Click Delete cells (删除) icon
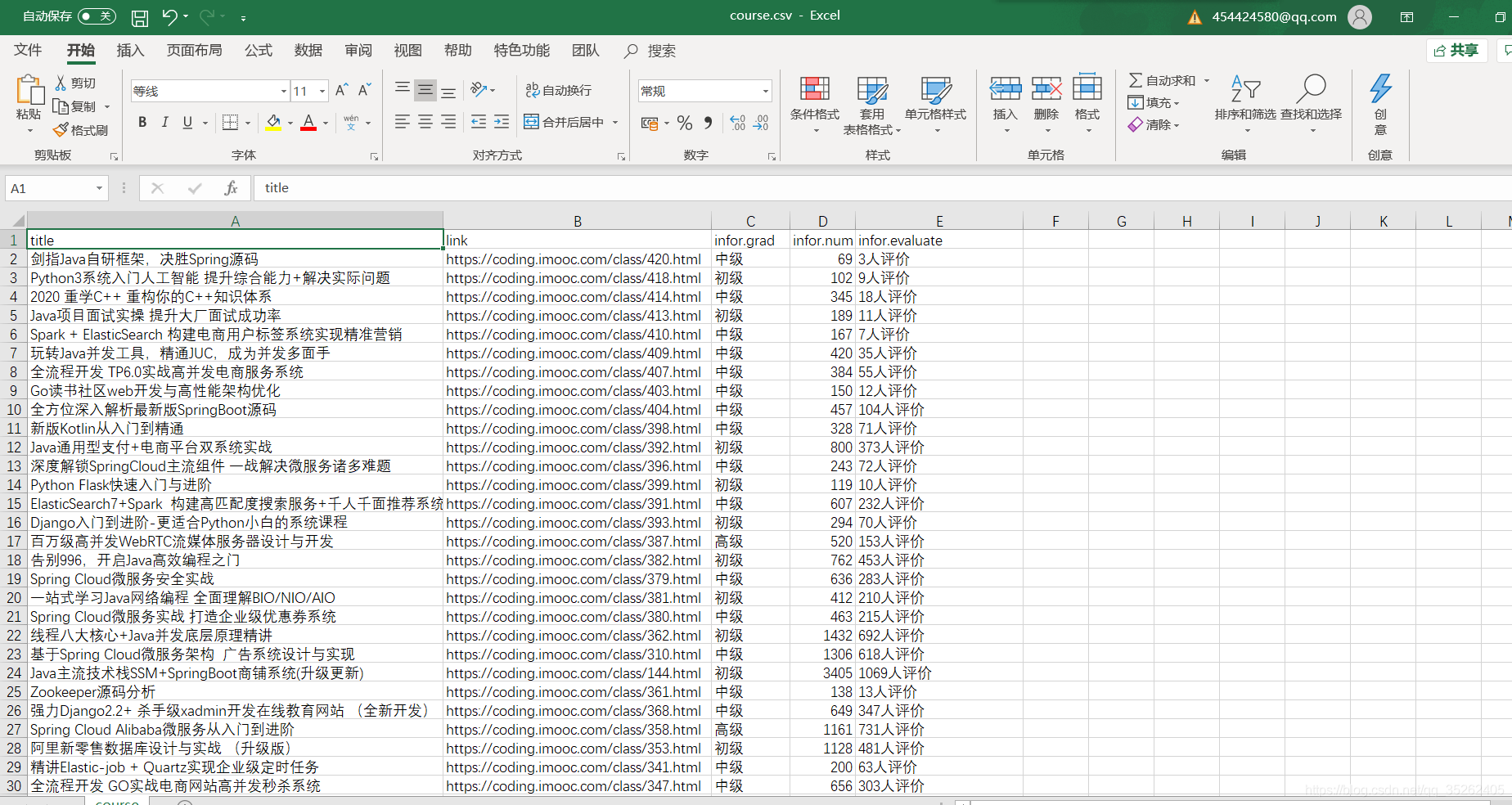 point(1046,88)
